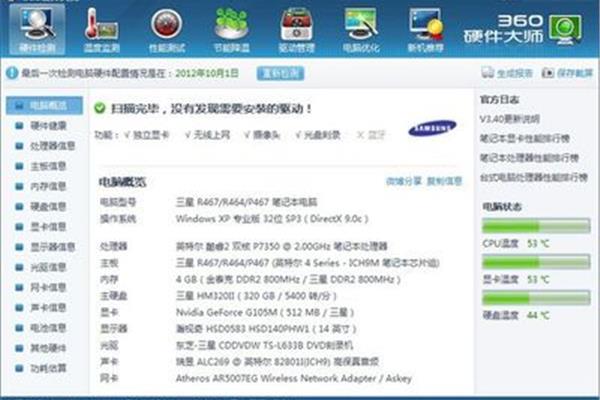Click the Nvidia GeForce G105M graphics value
The height and width of the screenshot is (400, 600).
pos(265,312)
